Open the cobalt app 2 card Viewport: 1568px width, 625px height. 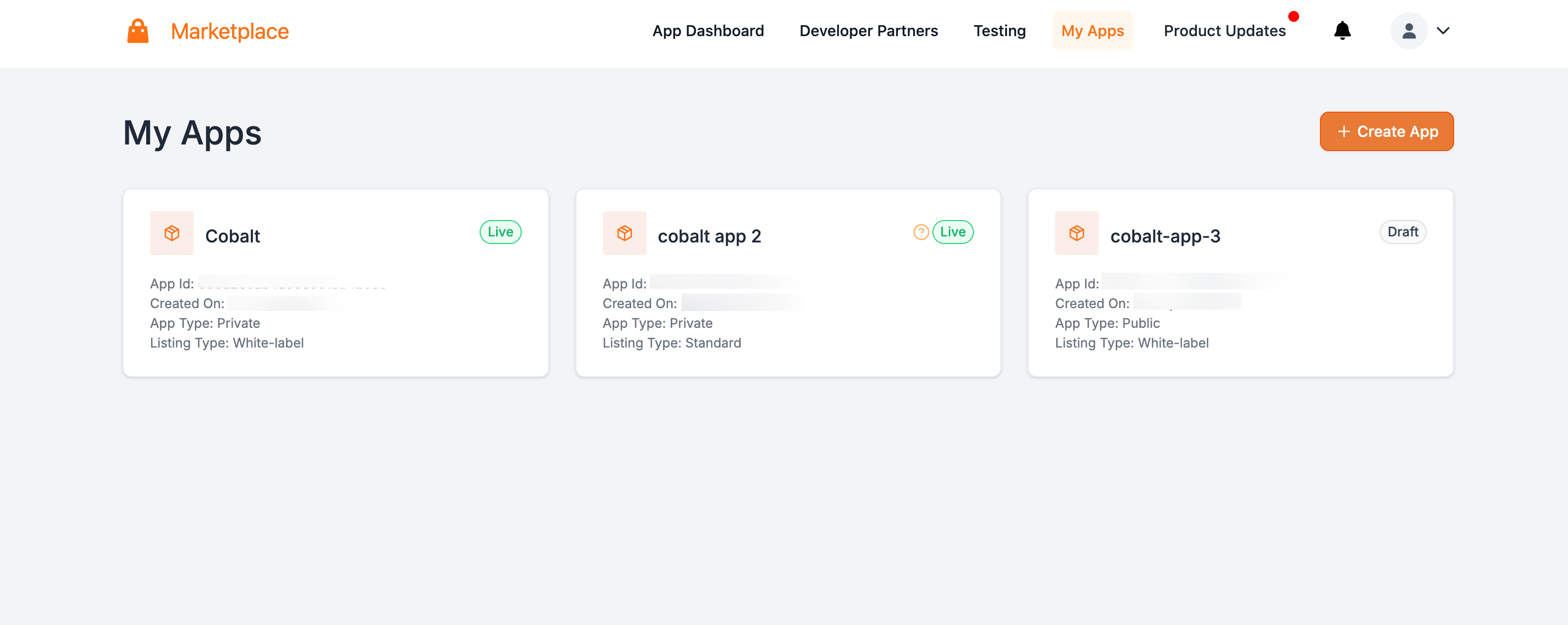(x=788, y=283)
